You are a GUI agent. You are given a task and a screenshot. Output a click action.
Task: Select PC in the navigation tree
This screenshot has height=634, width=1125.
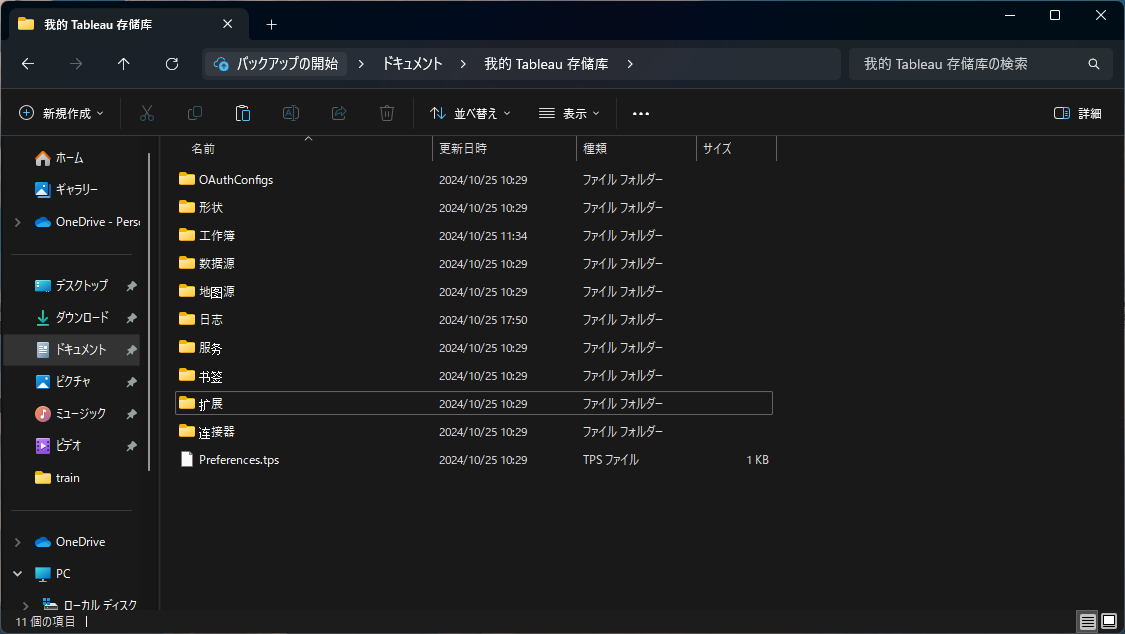tap(53, 574)
